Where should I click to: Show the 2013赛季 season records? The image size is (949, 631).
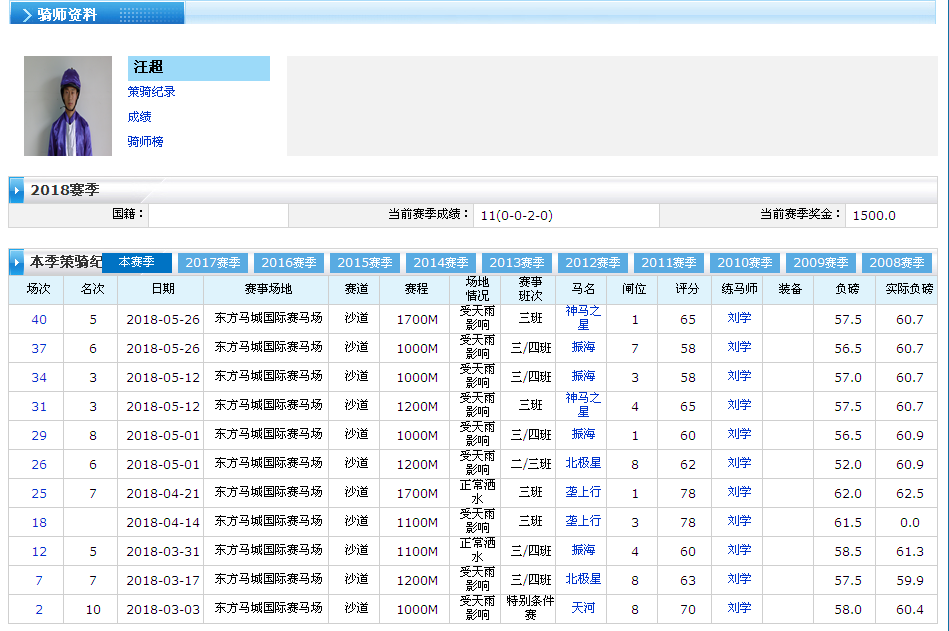pyautogui.click(x=517, y=263)
